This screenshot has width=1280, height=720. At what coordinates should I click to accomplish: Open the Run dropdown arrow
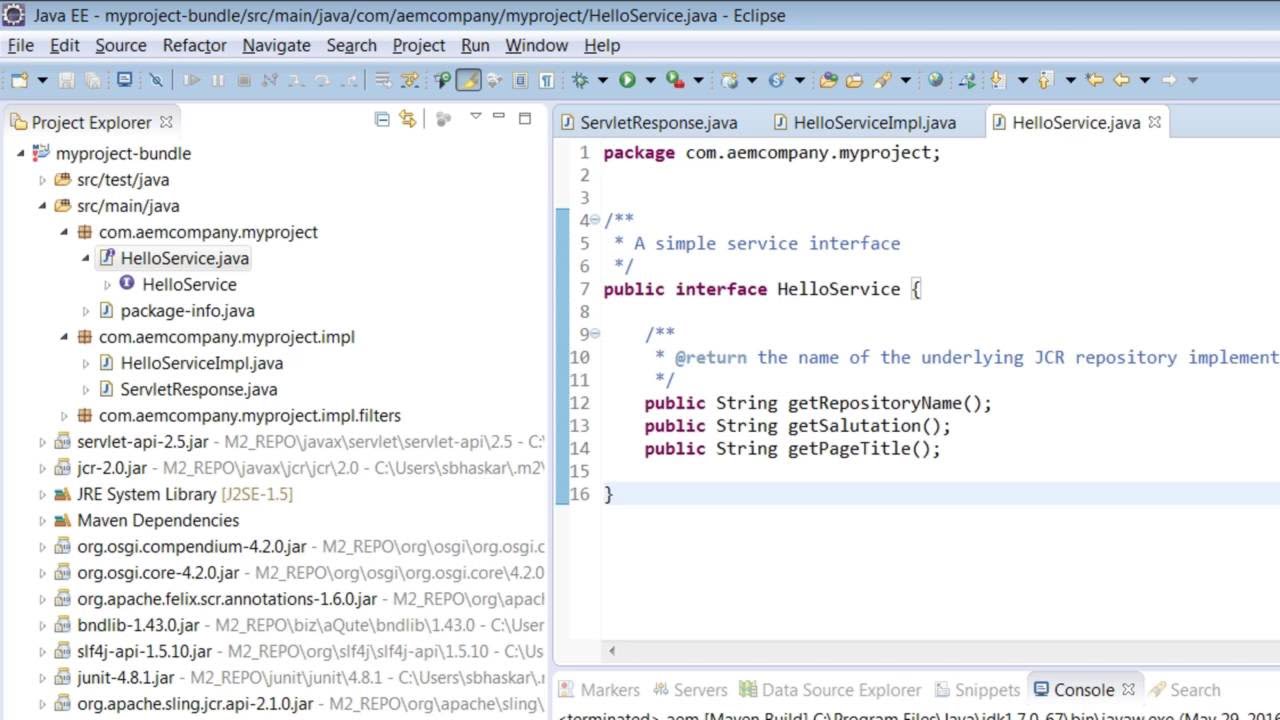click(x=650, y=80)
